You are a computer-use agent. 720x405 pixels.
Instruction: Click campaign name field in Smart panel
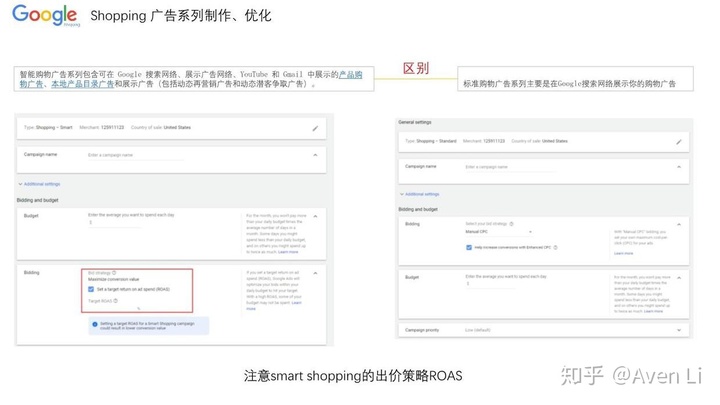(x=135, y=156)
